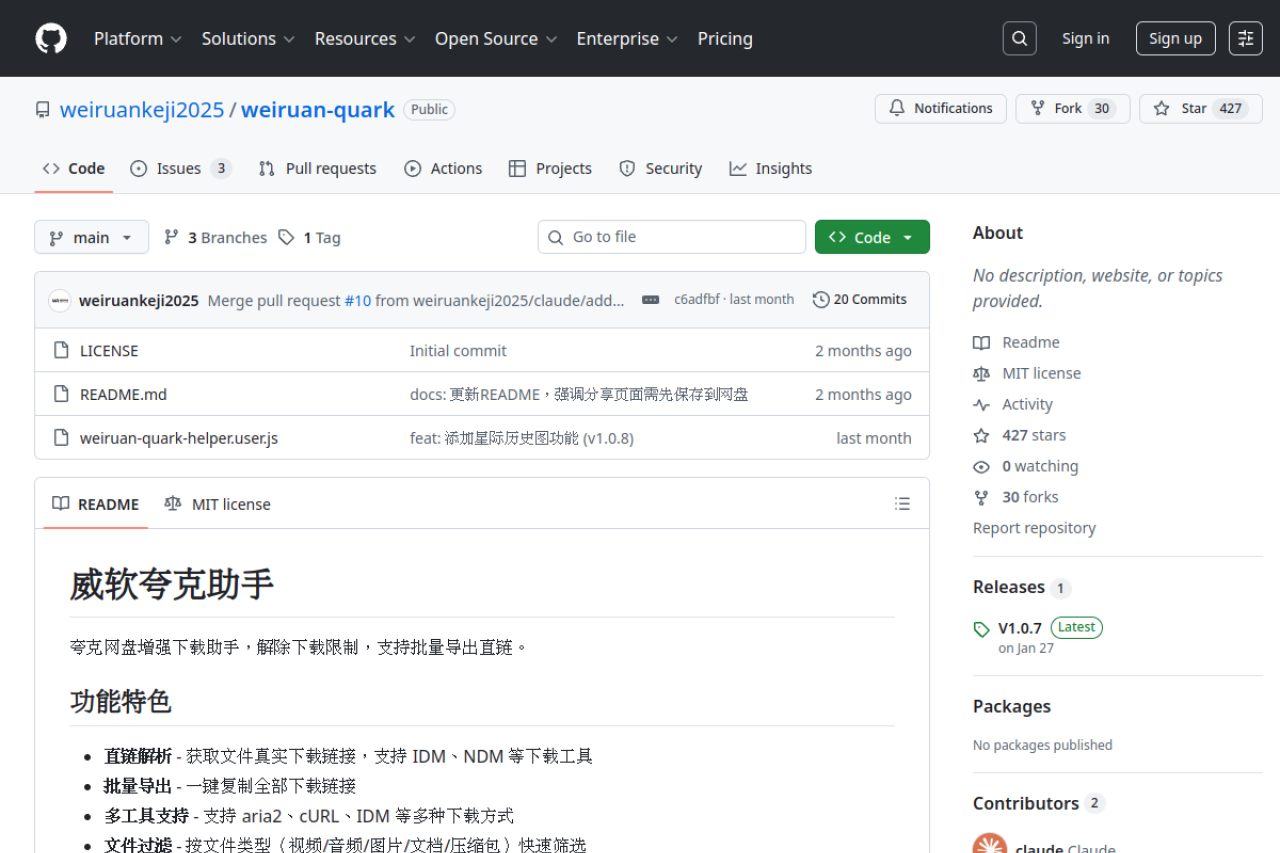Expand the green Code dropdown

coord(872,237)
